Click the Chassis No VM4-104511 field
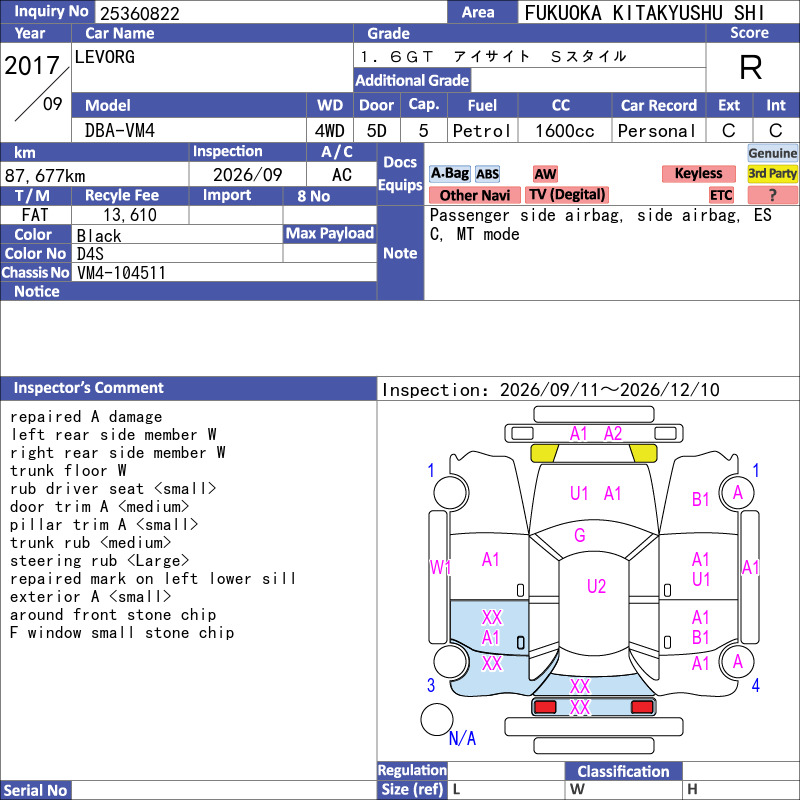 (x=224, y=272)
